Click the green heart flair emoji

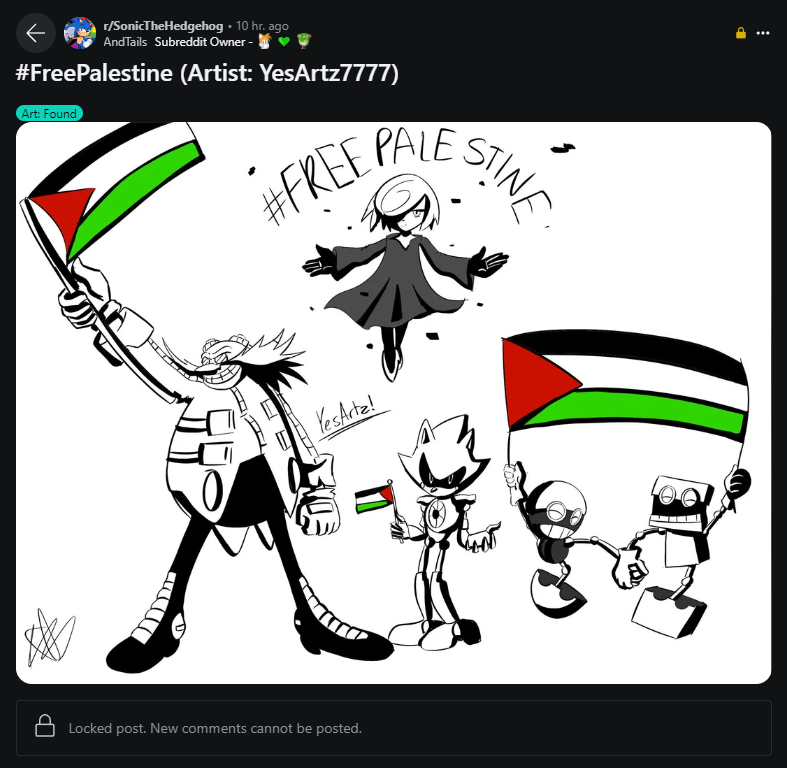[284, 42]
